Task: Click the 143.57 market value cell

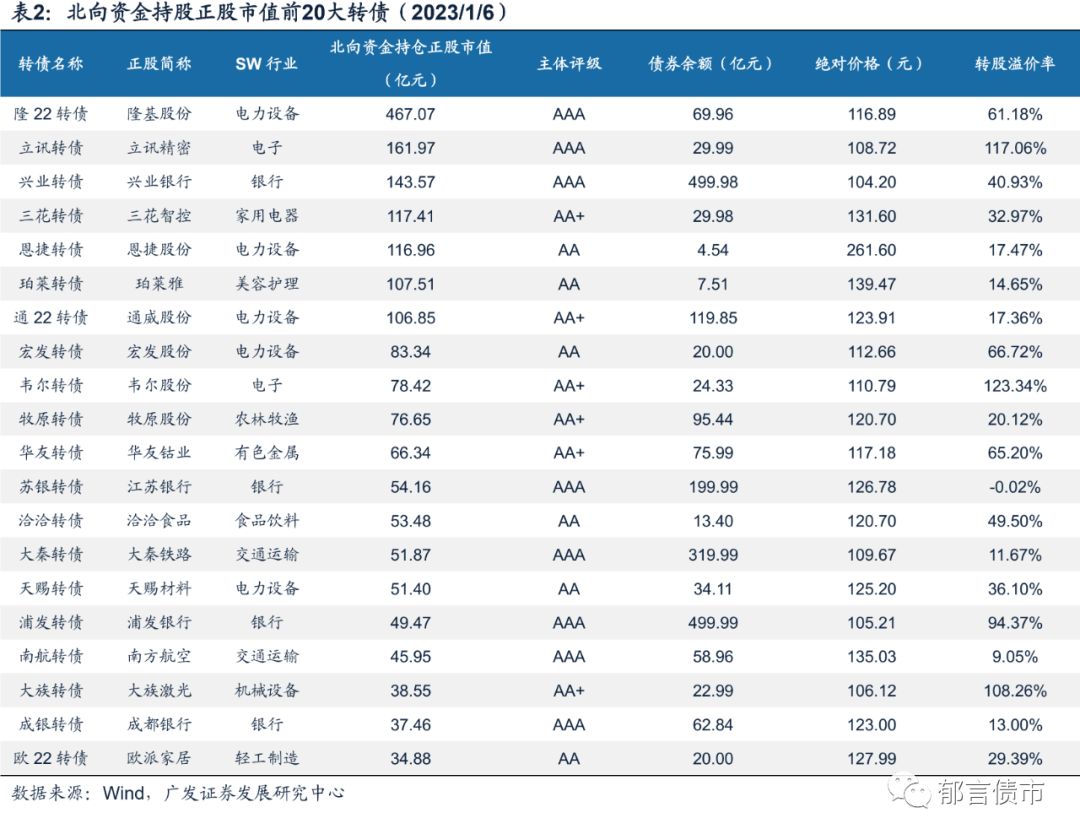Action: (x=411, y=182)
